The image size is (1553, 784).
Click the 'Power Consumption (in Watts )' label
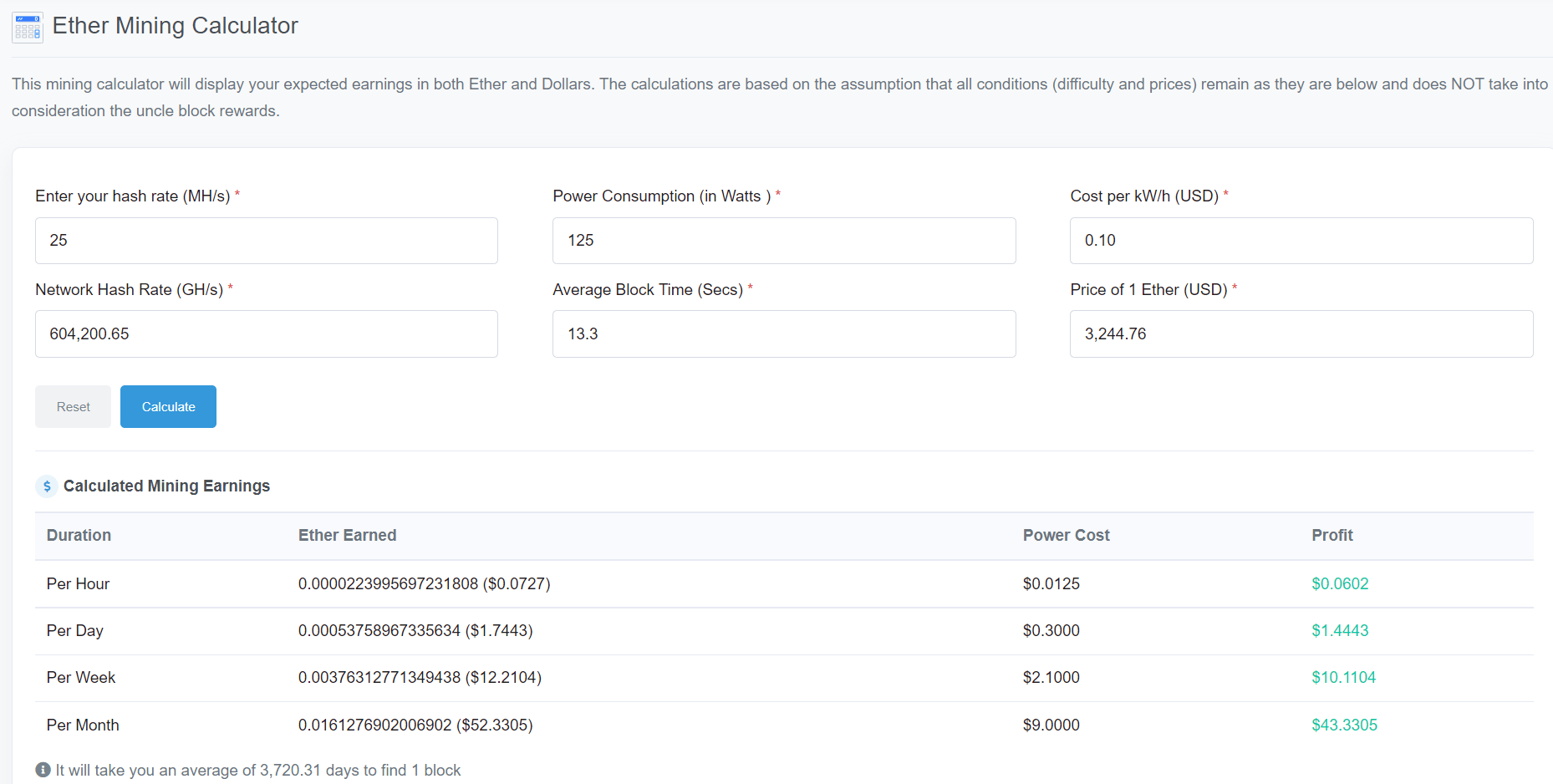tap(661, 196)
